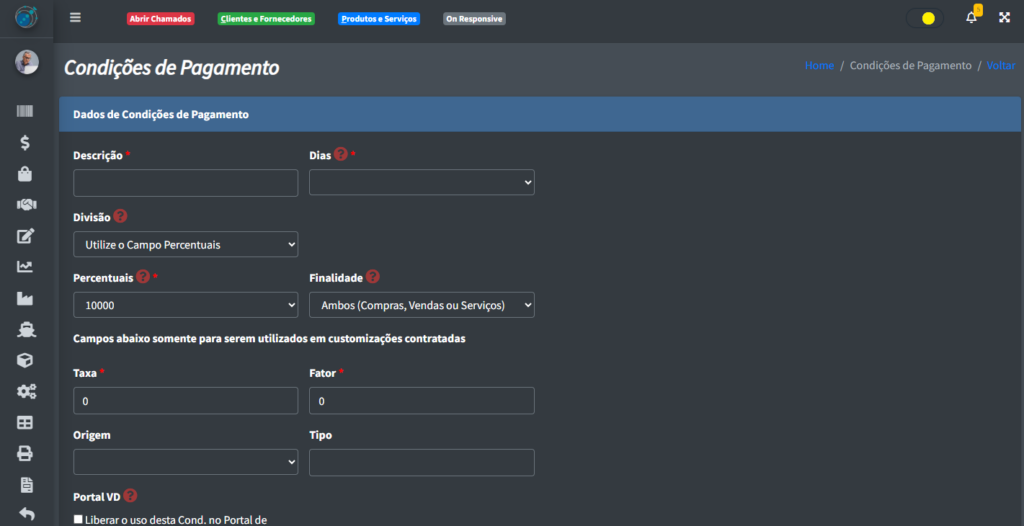Click into the Descrição text field
The height and width of the screenshot is (526, 1024).
[x=185, y=183]
